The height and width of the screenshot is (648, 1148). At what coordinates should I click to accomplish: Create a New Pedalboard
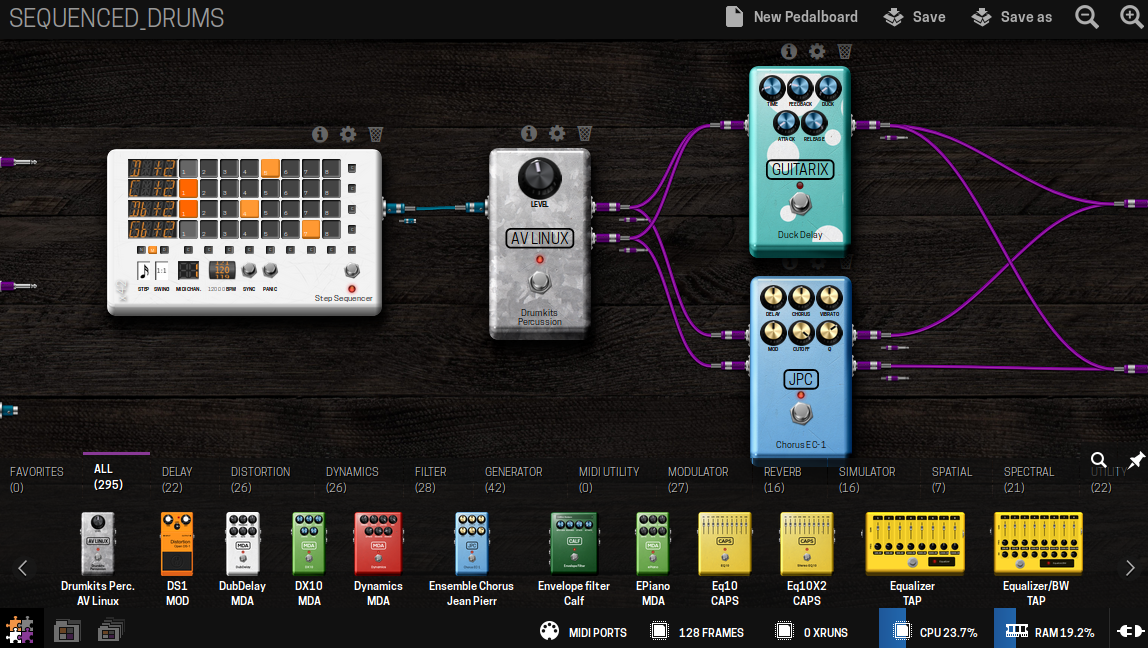click(x=791, y=17)
